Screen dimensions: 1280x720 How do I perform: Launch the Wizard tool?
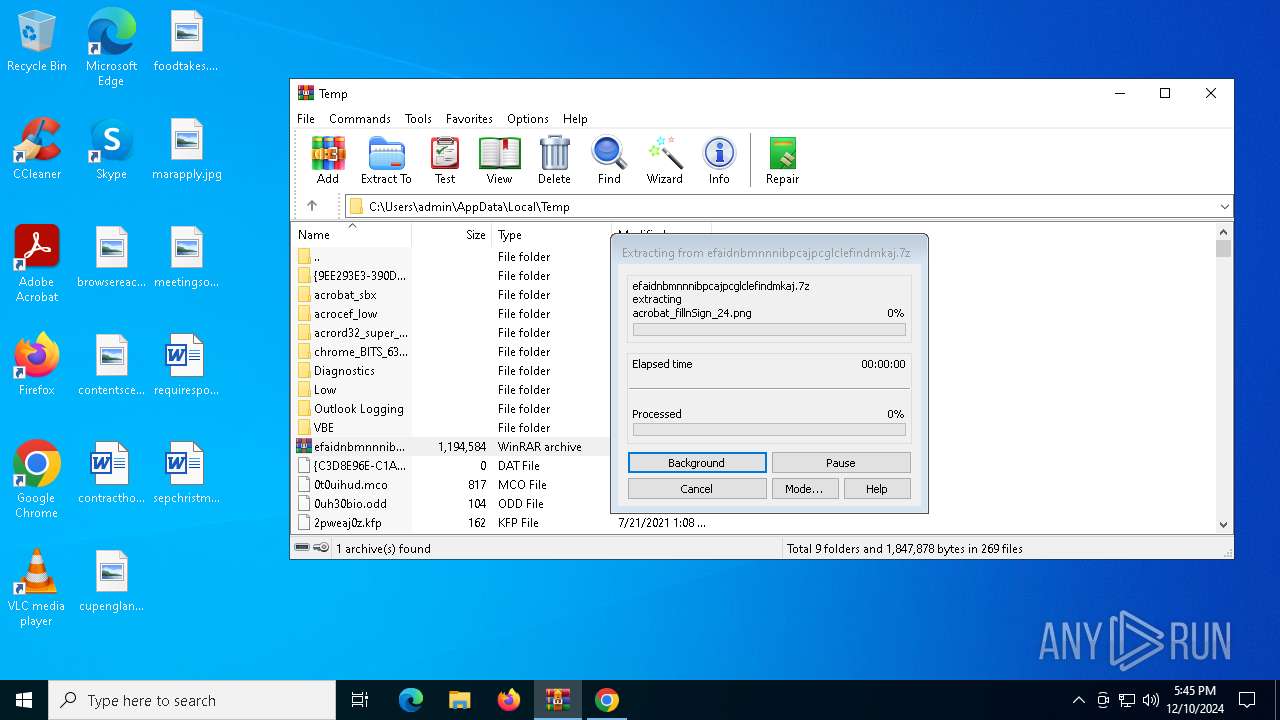pos(664,160)
